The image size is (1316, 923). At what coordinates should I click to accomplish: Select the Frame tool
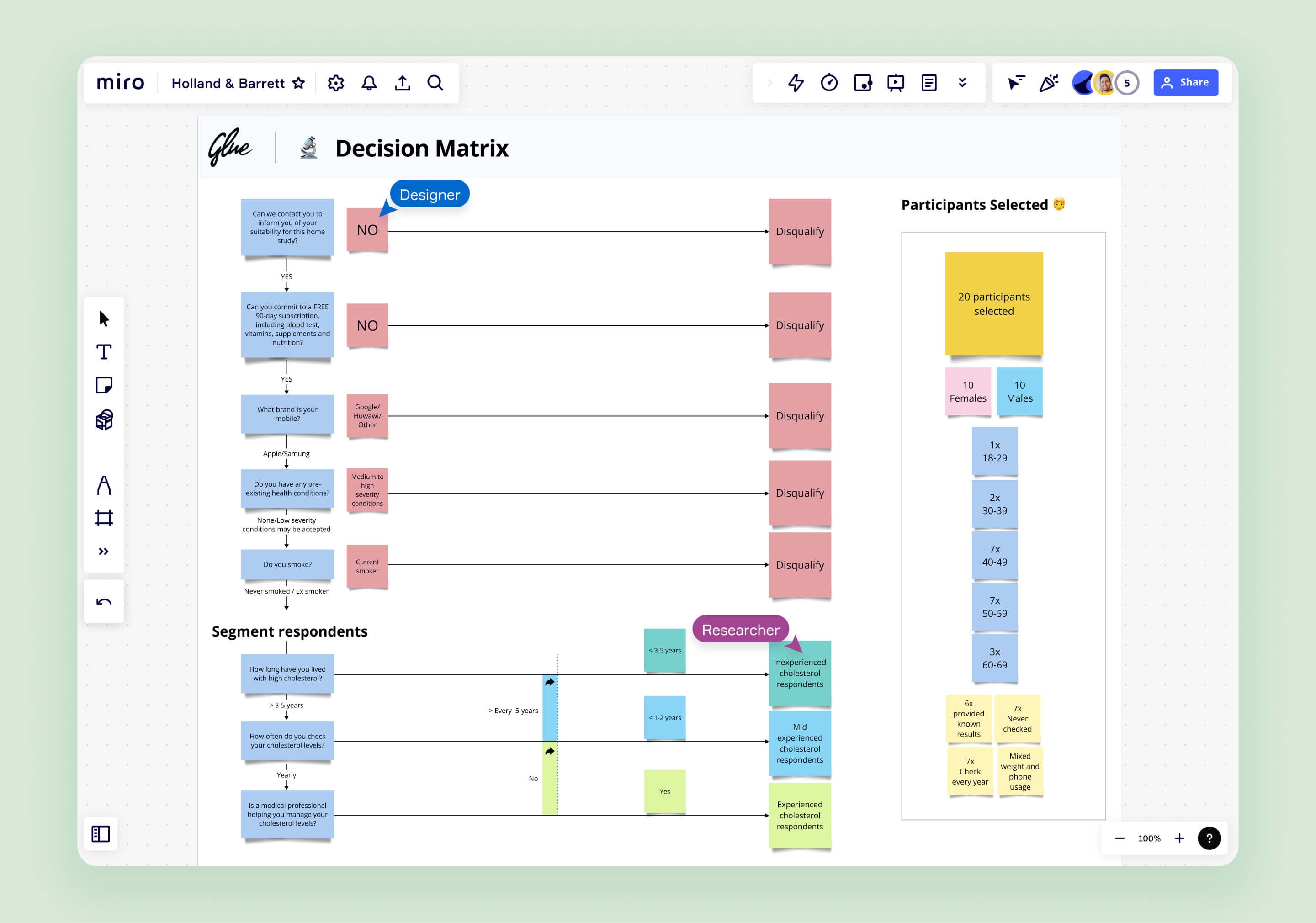pos(104,518)
